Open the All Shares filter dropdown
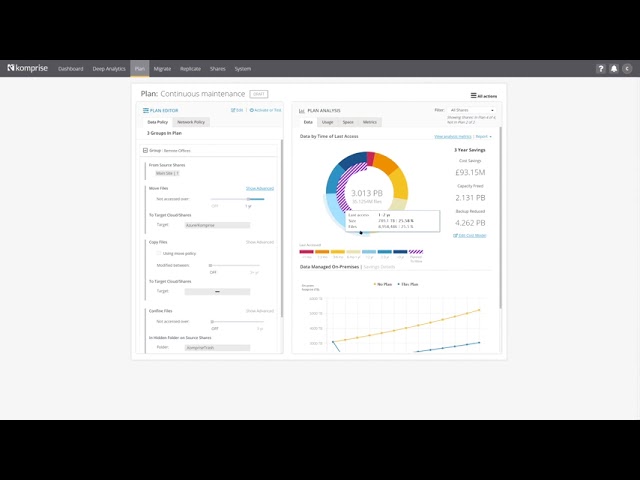Image resolution: width=640 pixels, height=480 pixels. pyautogui.click(x=471, y=110)
